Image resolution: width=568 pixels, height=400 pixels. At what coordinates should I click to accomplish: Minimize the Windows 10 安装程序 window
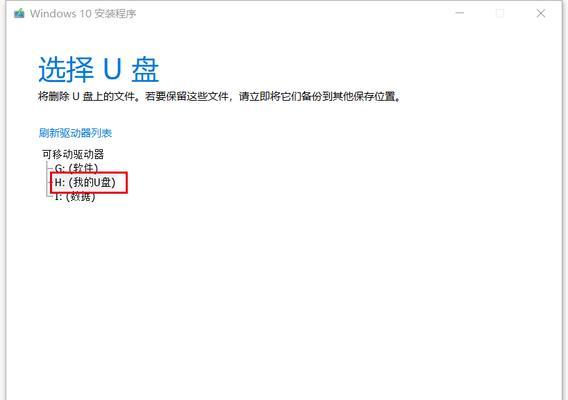[460, 13]
